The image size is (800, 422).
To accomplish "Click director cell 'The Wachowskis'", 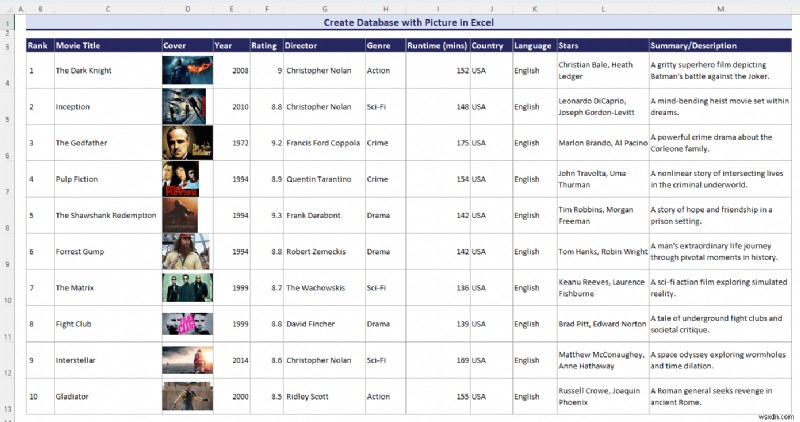I will 324,288.
